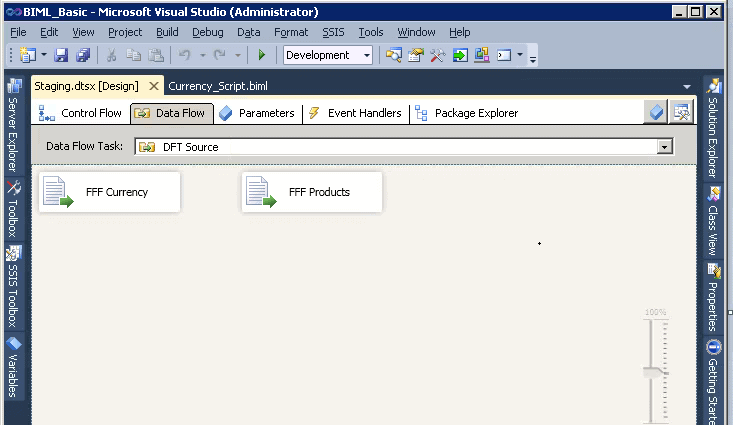Open the Getting Started side panel
The image size is (733, 425).
point(713,381)
